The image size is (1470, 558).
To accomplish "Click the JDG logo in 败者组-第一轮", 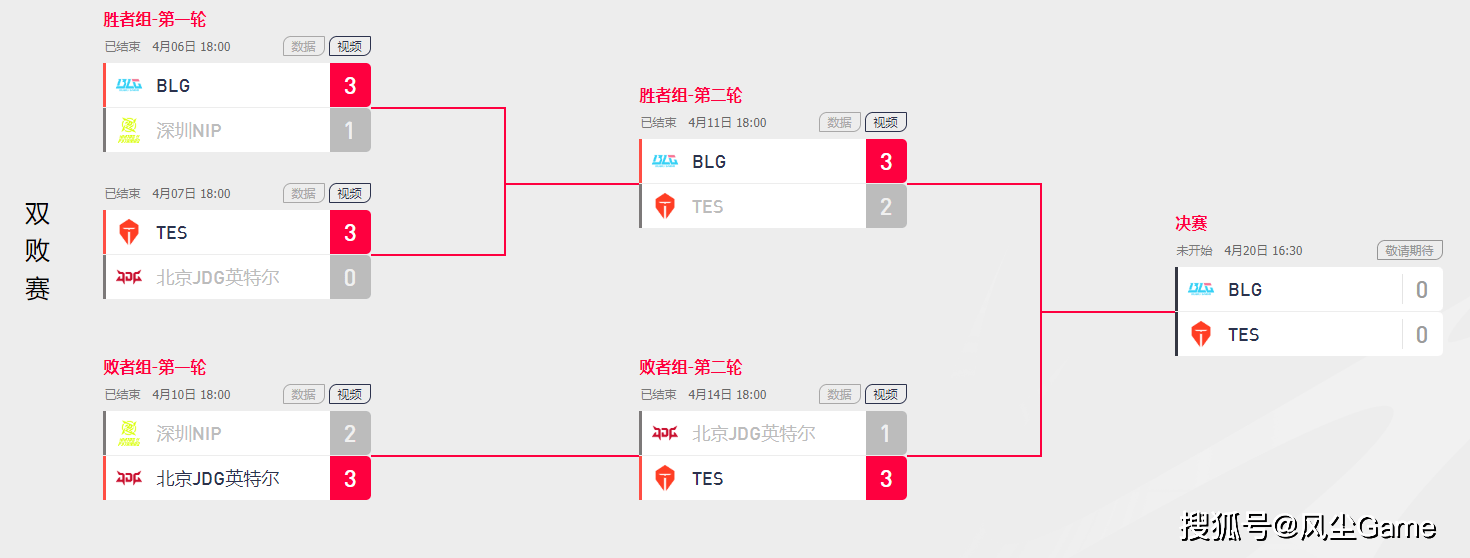I will tap(129, 478).
